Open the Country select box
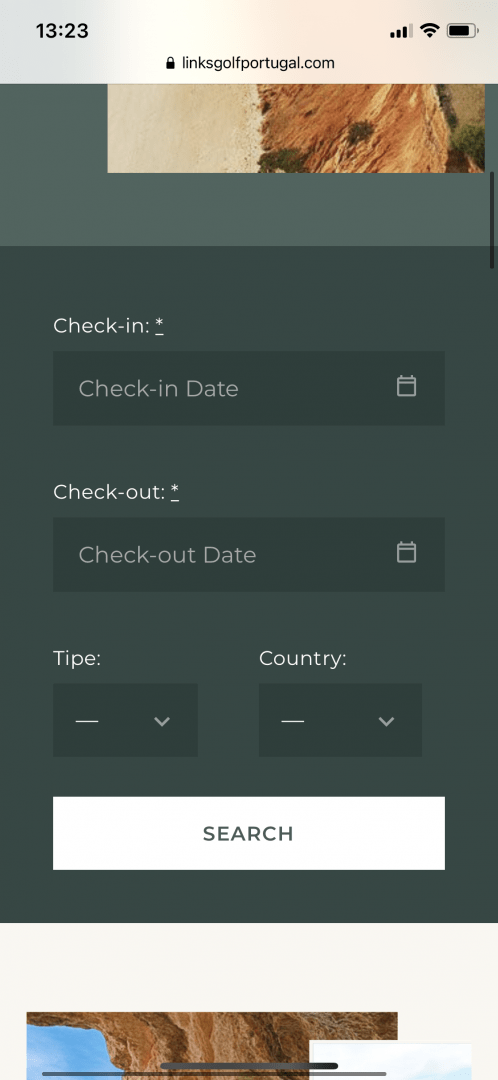This screenshot has height=1080, width=498. pos(340,720)
